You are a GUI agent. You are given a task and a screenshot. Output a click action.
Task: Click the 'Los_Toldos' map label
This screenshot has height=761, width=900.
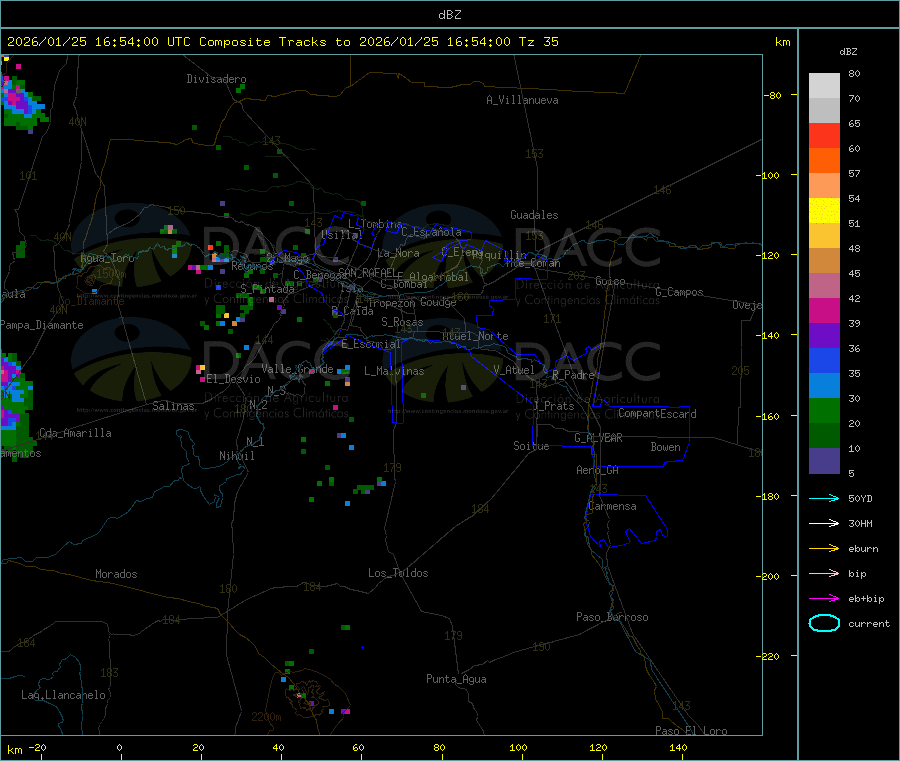click(x=398, y=573)
